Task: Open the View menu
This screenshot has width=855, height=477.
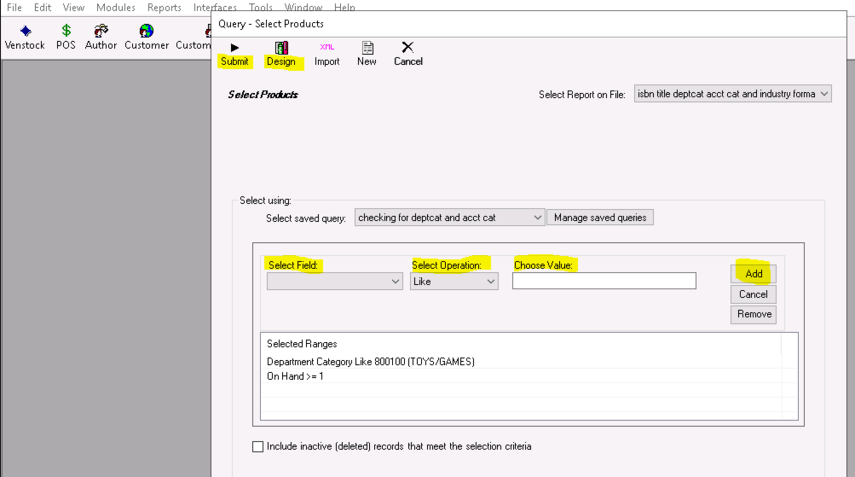Action: coord(74,8)
